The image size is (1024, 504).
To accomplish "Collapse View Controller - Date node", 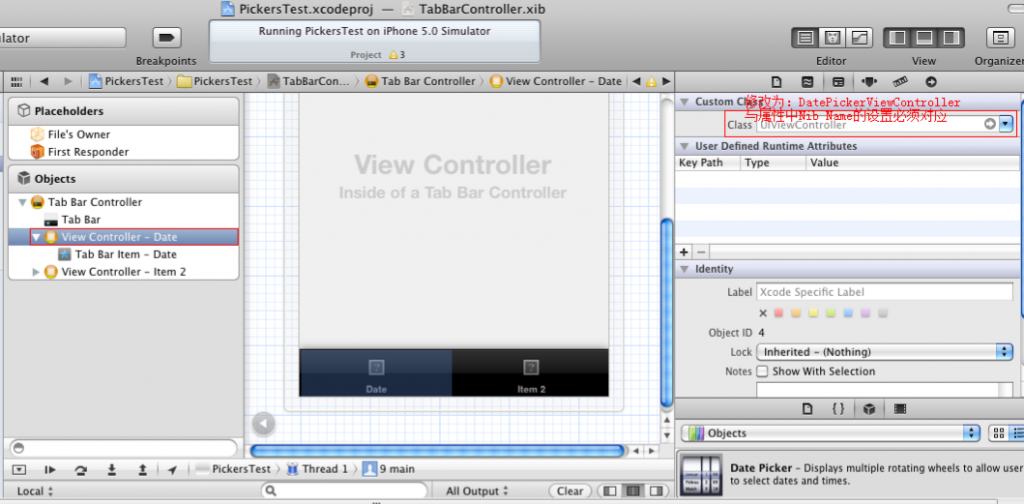I will point(37,237).
